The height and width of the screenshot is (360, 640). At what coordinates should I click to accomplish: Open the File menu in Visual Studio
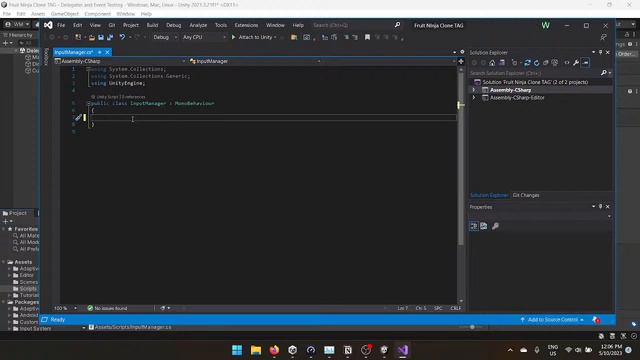[61, 25]
